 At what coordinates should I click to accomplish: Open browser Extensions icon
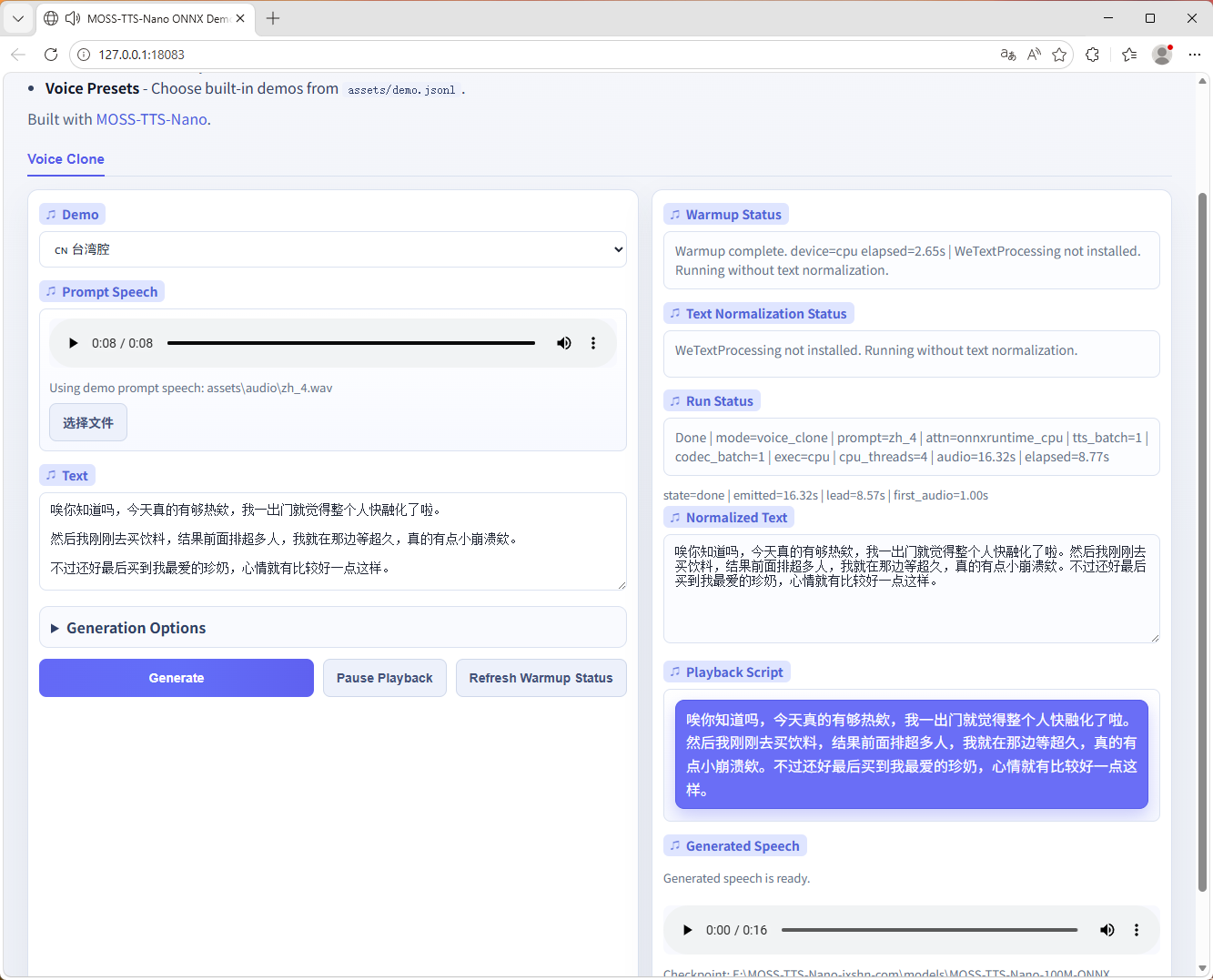tap(1093, 55)
